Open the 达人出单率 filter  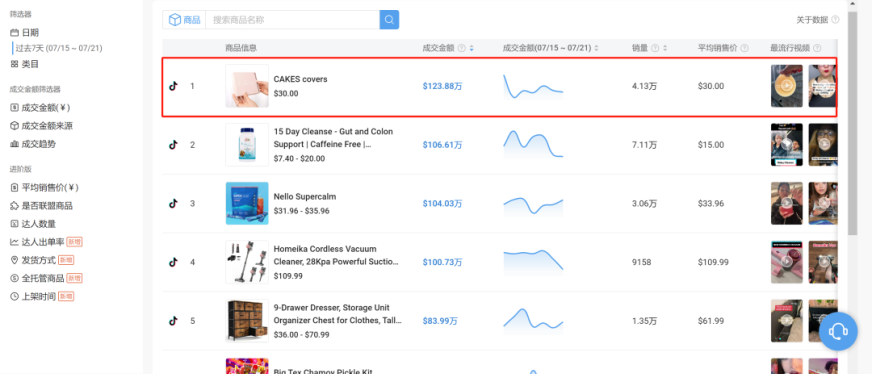47,242
